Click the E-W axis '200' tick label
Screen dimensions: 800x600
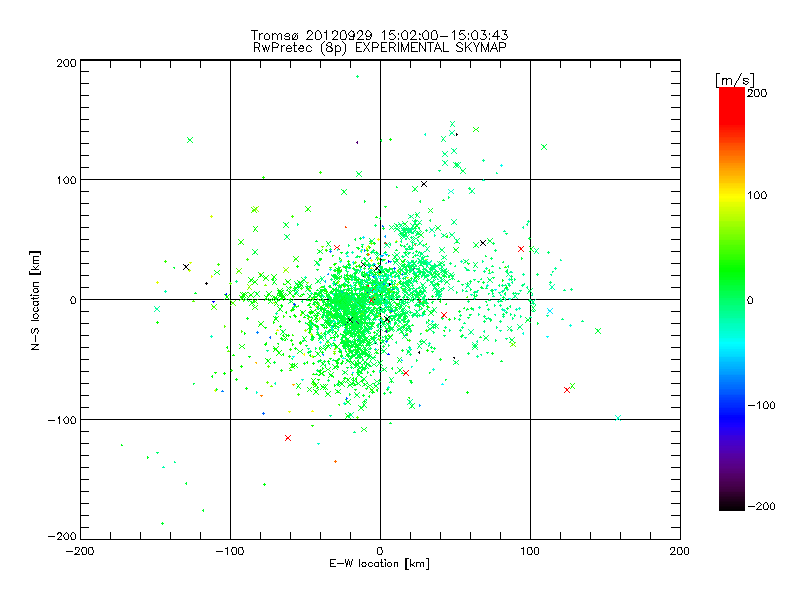679,551
